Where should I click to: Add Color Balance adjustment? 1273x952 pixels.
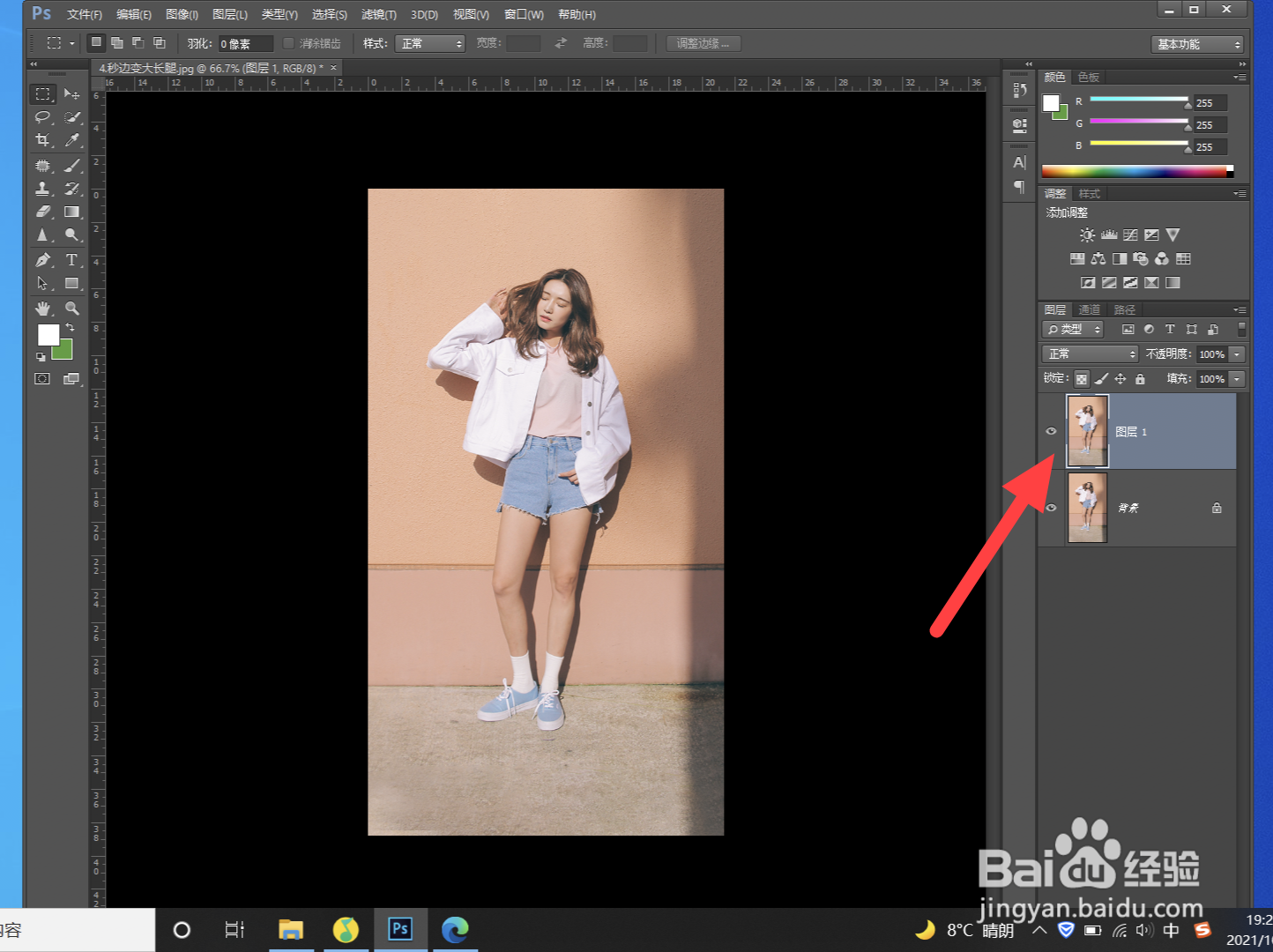1098,259
